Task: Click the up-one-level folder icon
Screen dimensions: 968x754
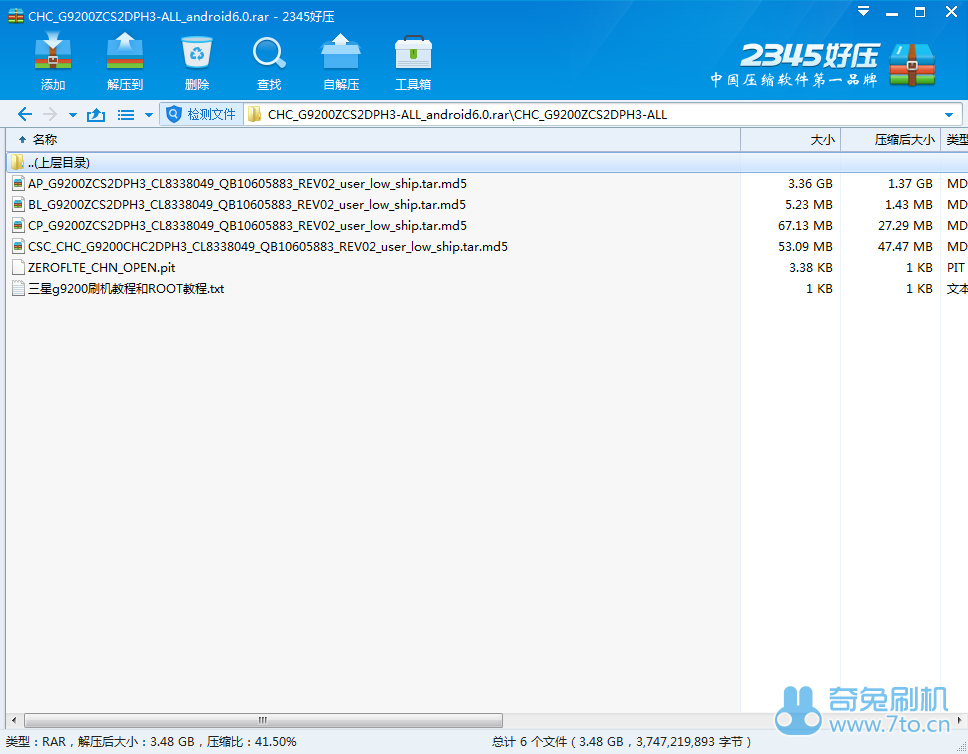Action: 96,114
